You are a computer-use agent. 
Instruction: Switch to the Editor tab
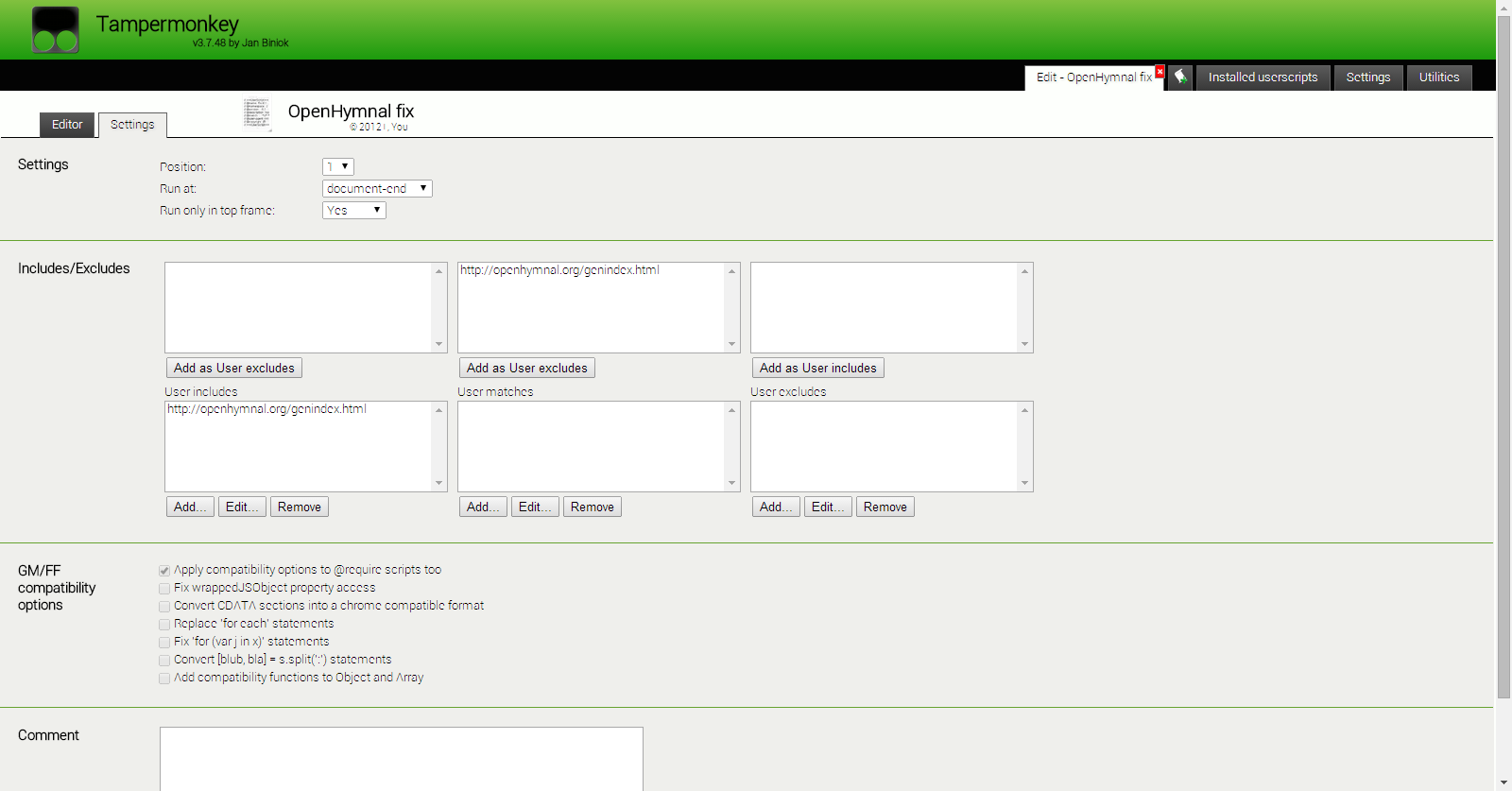click(x=67, y=125)
